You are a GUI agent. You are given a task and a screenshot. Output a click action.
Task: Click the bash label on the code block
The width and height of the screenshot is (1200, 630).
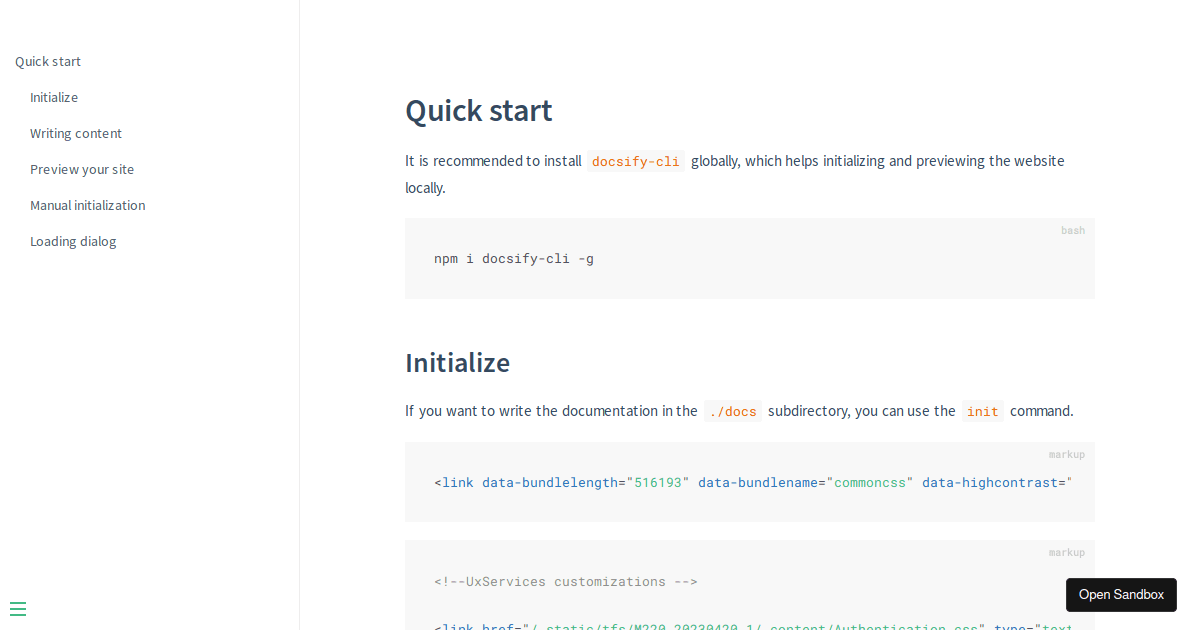point(1072,230)
